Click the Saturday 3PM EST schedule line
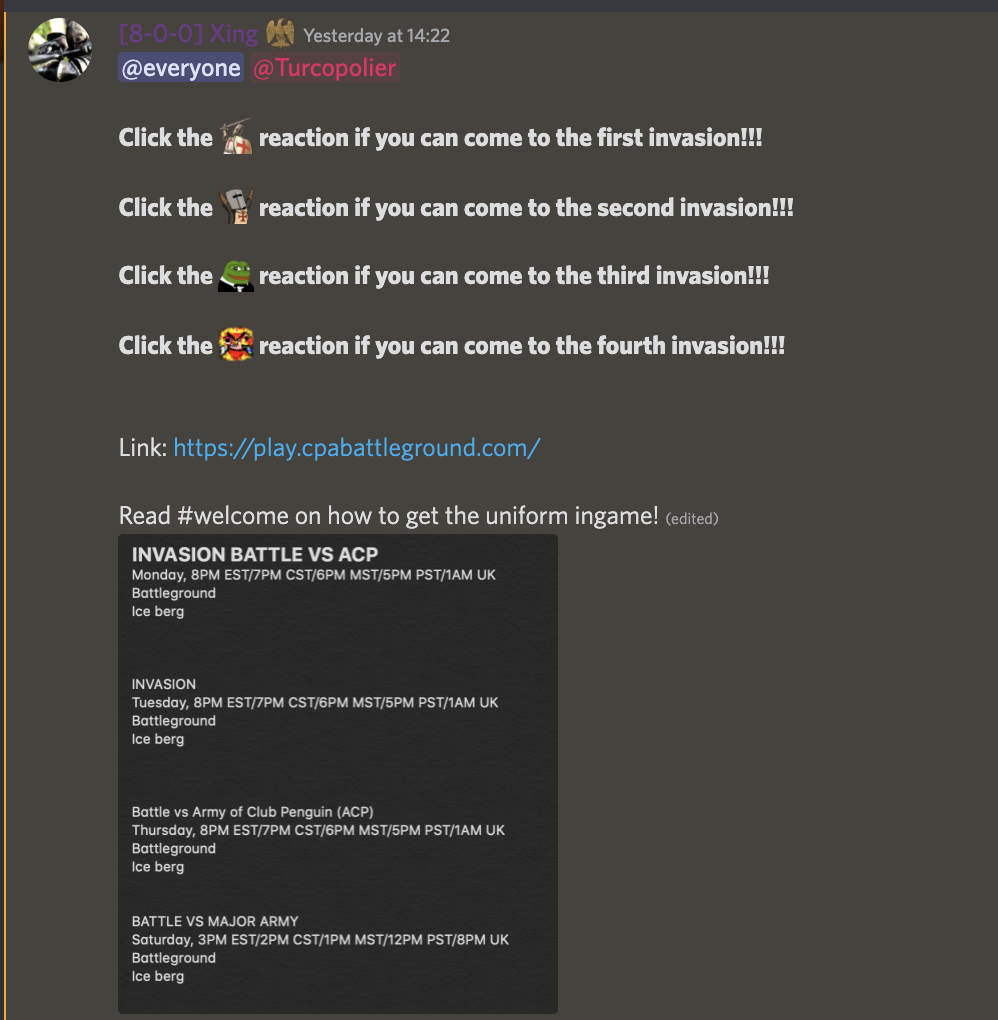Image resolution: width=998 pixels, height=1020 pixels. 320,939
